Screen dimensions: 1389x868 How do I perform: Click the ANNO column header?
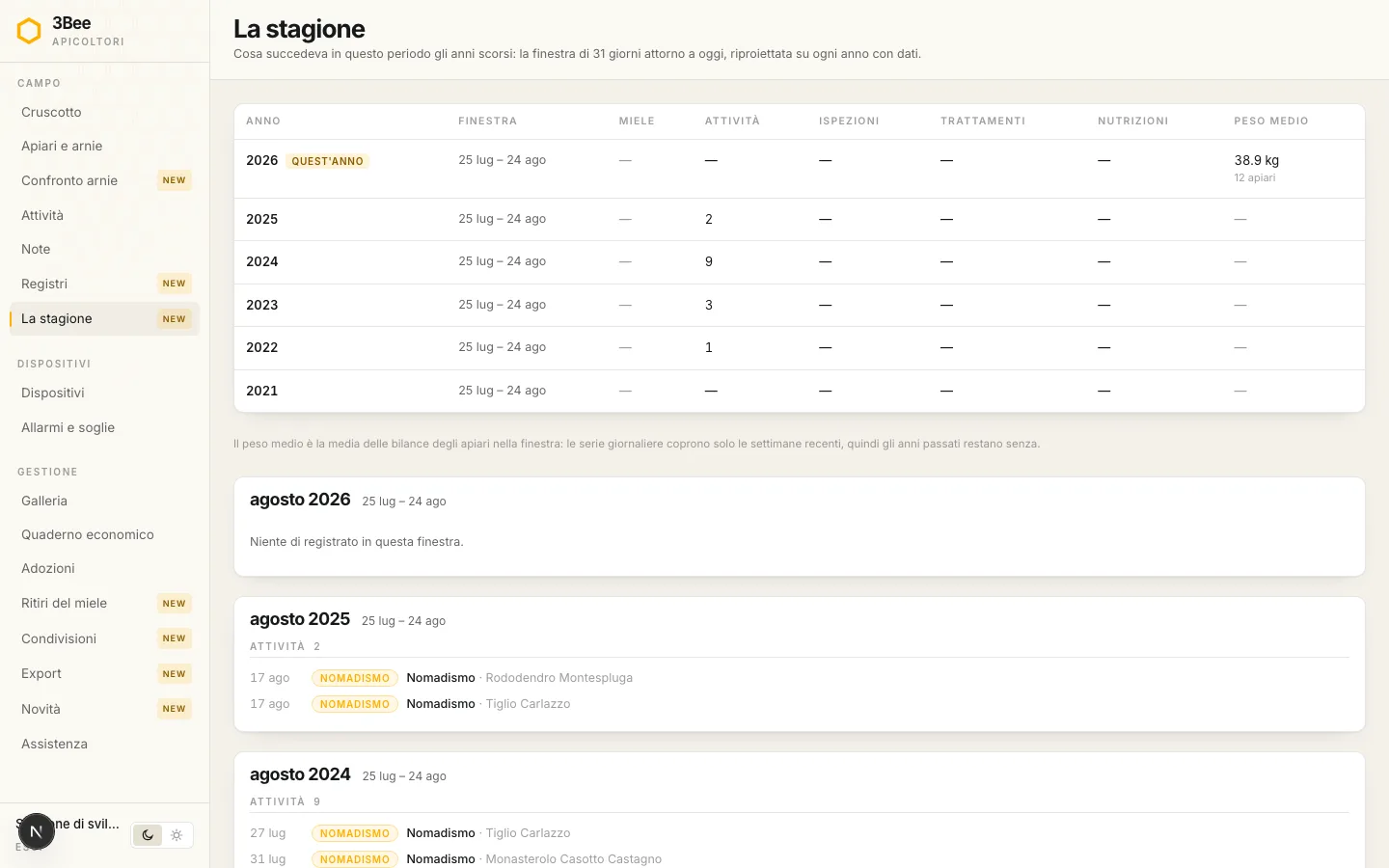(263, 121)
